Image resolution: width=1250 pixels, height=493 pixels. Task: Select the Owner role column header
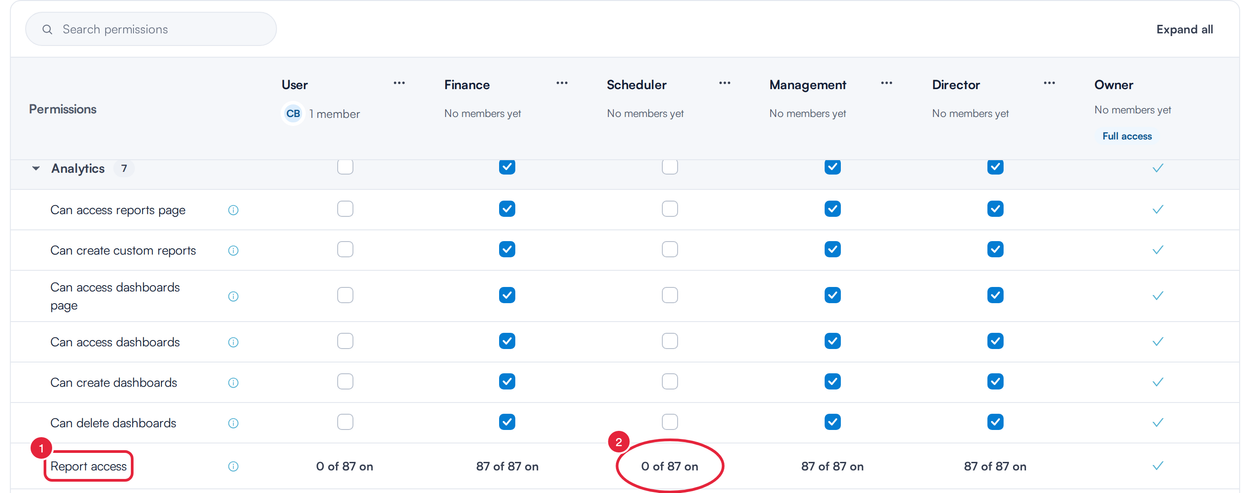[1114, 85]
